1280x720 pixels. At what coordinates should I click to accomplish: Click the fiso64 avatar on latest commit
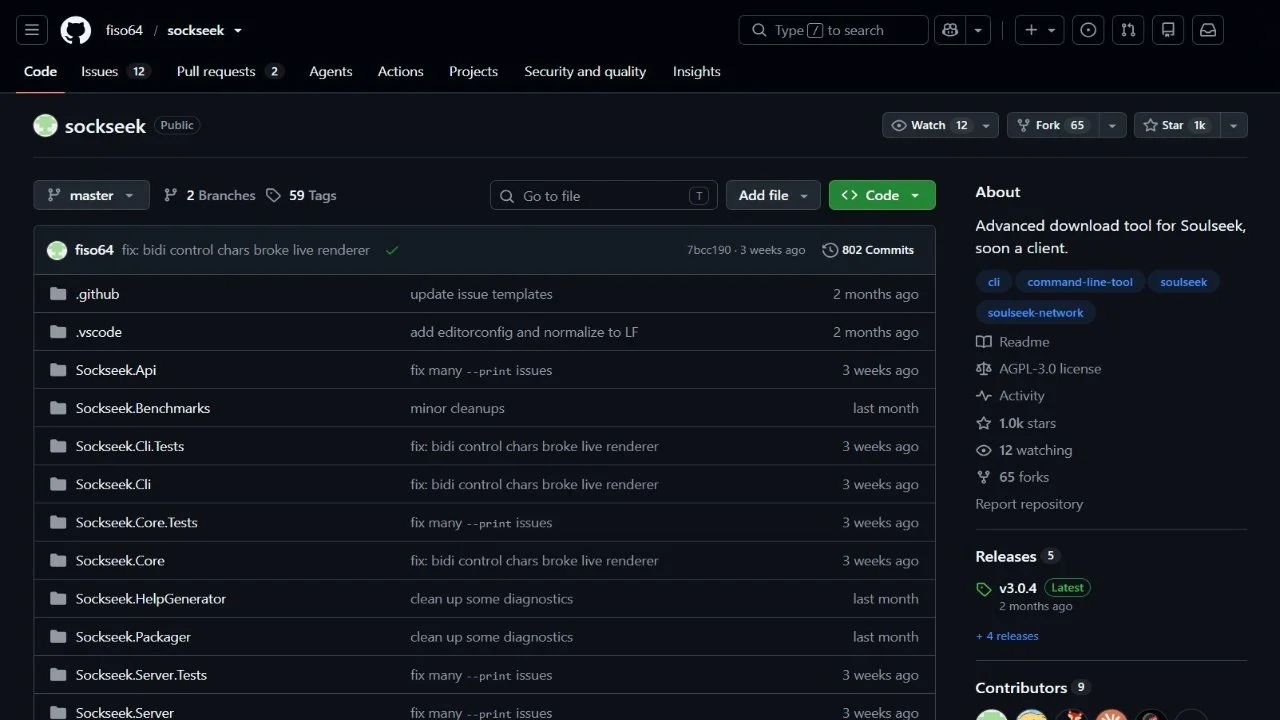[57, 250]
